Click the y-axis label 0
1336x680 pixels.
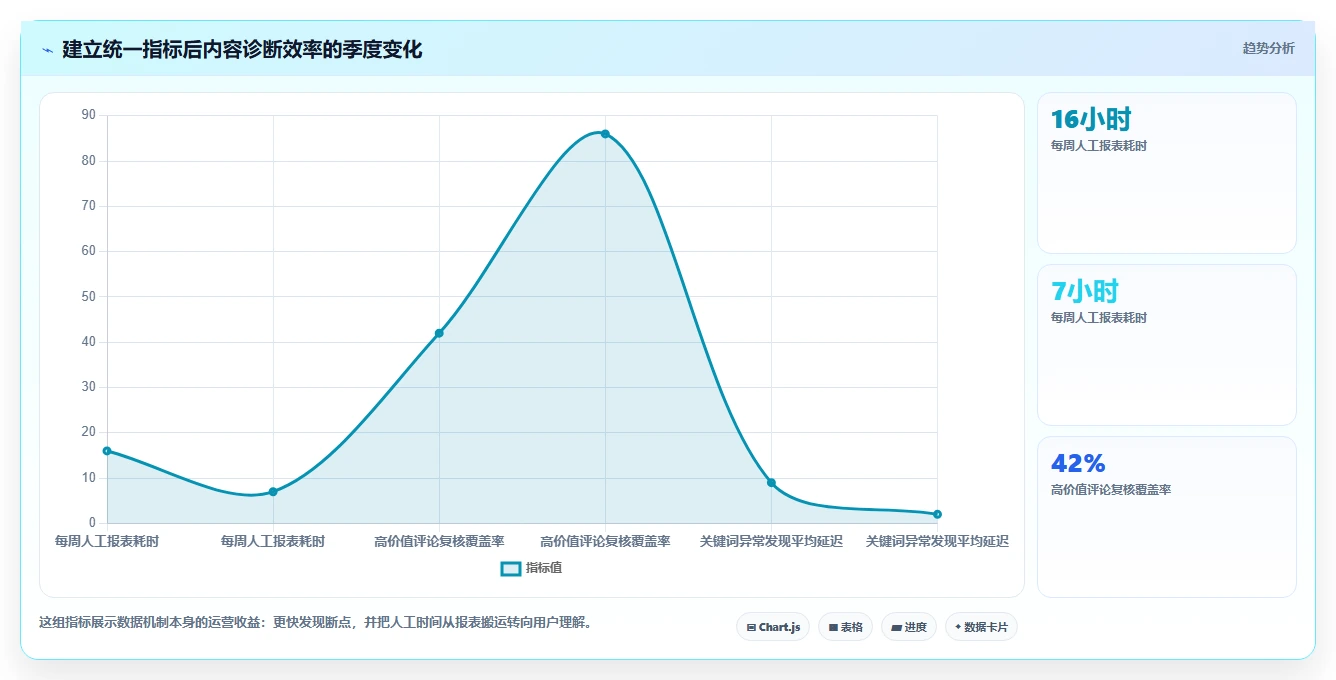pos(93,523)
